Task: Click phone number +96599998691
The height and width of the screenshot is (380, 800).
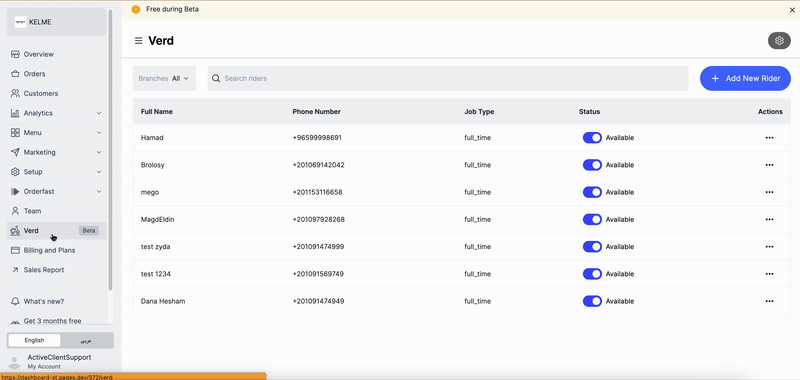Action: [x=317, y=138]
